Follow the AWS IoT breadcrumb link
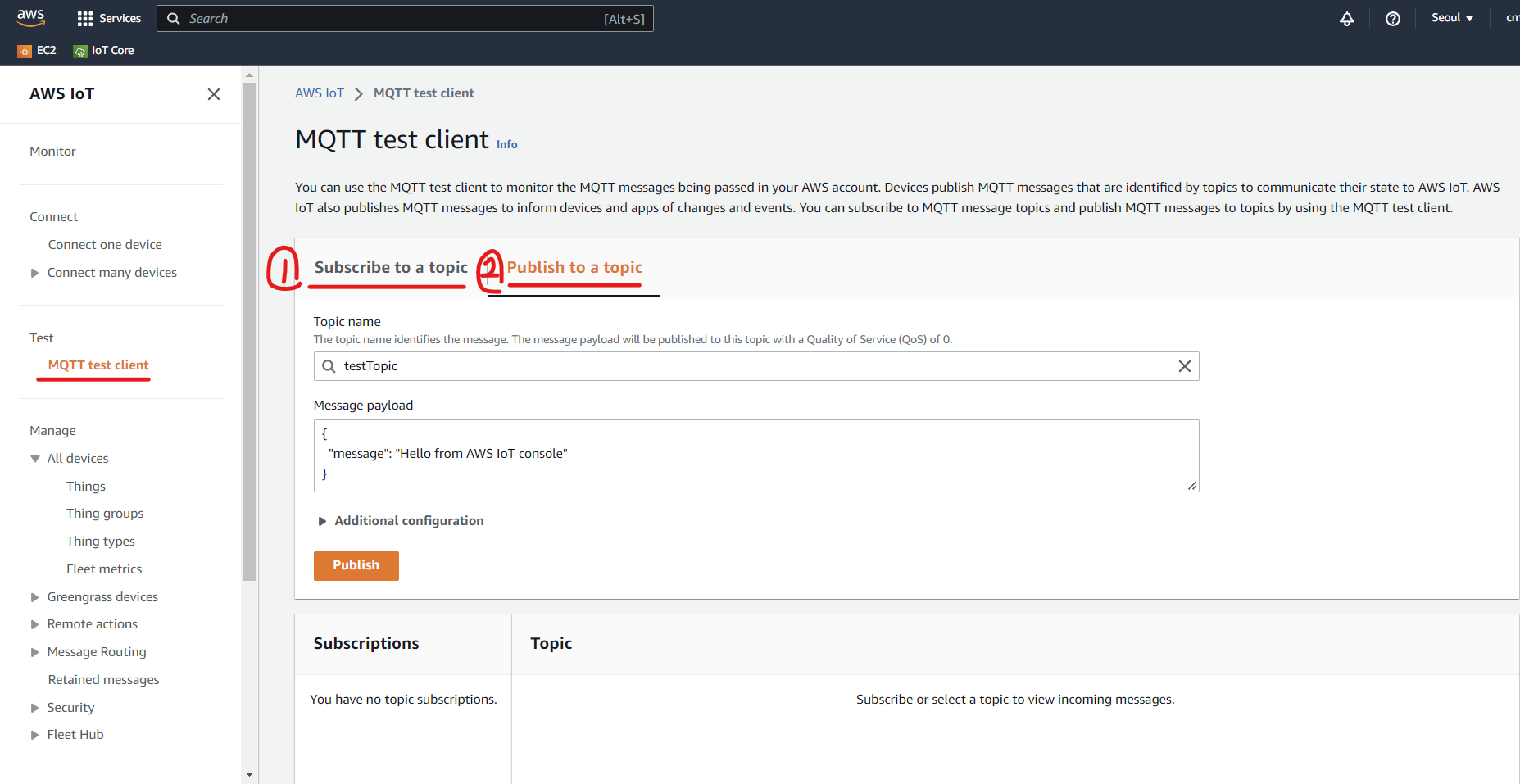This screenshot has width=1520, height=784. pos(320,93)
